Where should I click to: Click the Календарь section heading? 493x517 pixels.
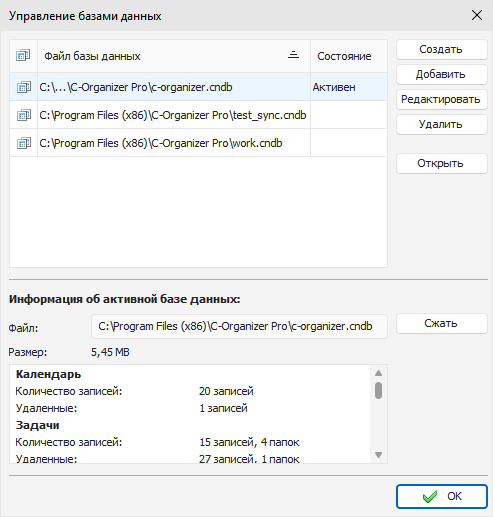point(48,374)
